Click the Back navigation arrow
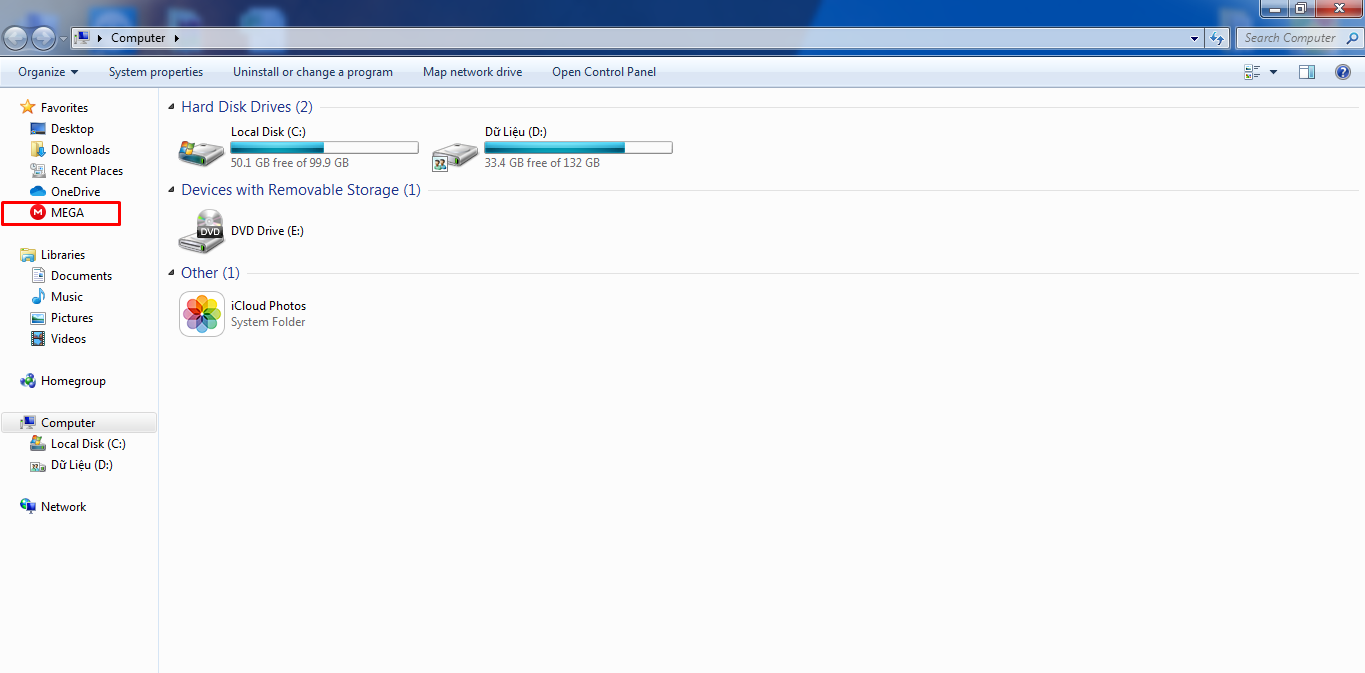This screenshot has width=1365, height=673. coord(16,38)
